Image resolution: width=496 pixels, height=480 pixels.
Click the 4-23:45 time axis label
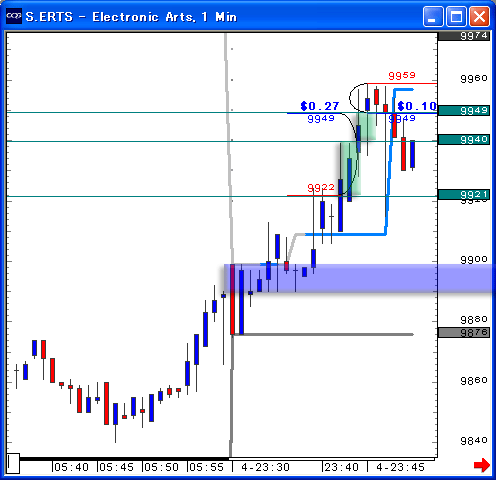coord(400,467)
